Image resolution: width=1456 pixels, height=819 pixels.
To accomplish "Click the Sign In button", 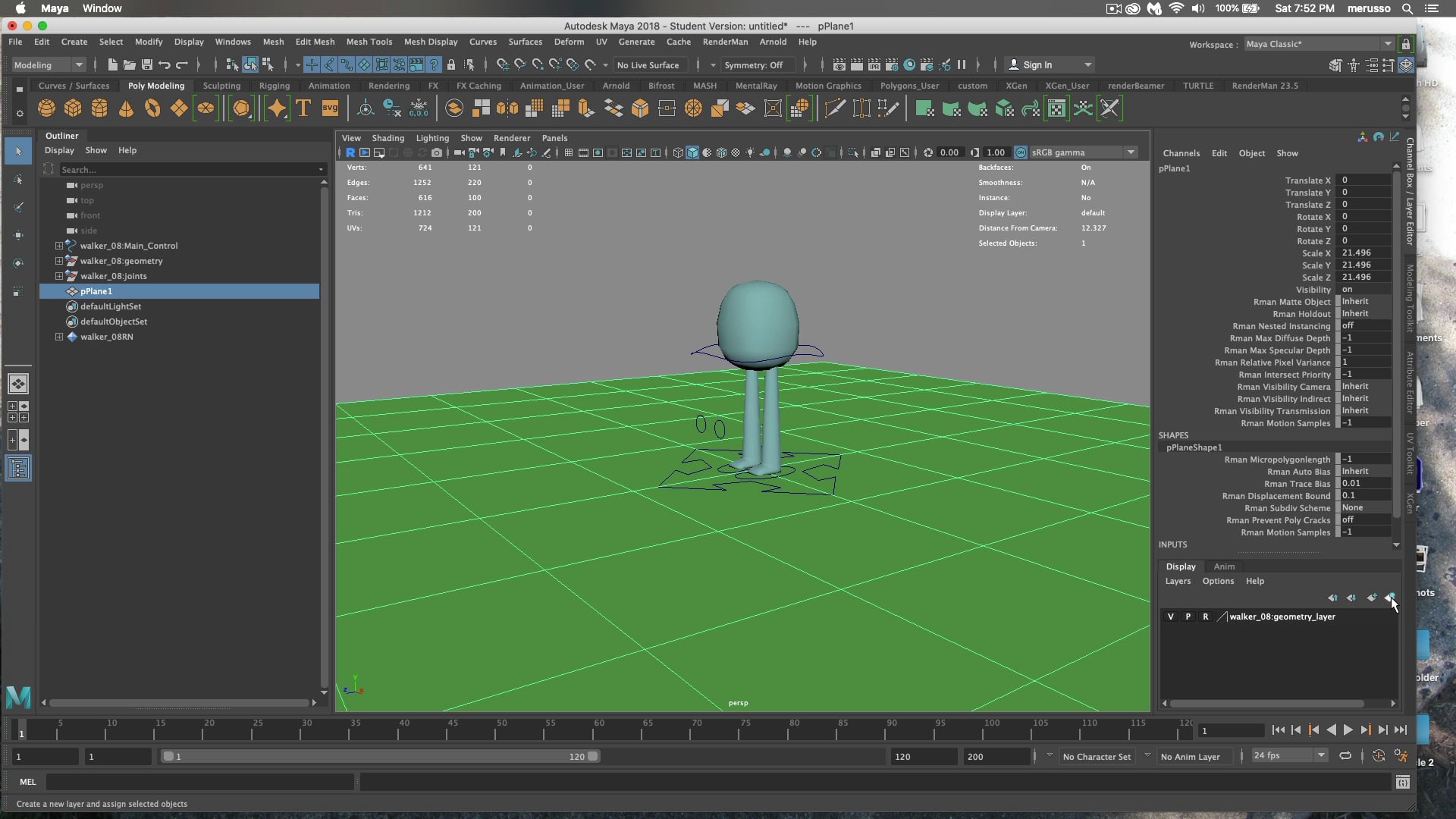I will pyautogui.click(x=1037, y=65).
